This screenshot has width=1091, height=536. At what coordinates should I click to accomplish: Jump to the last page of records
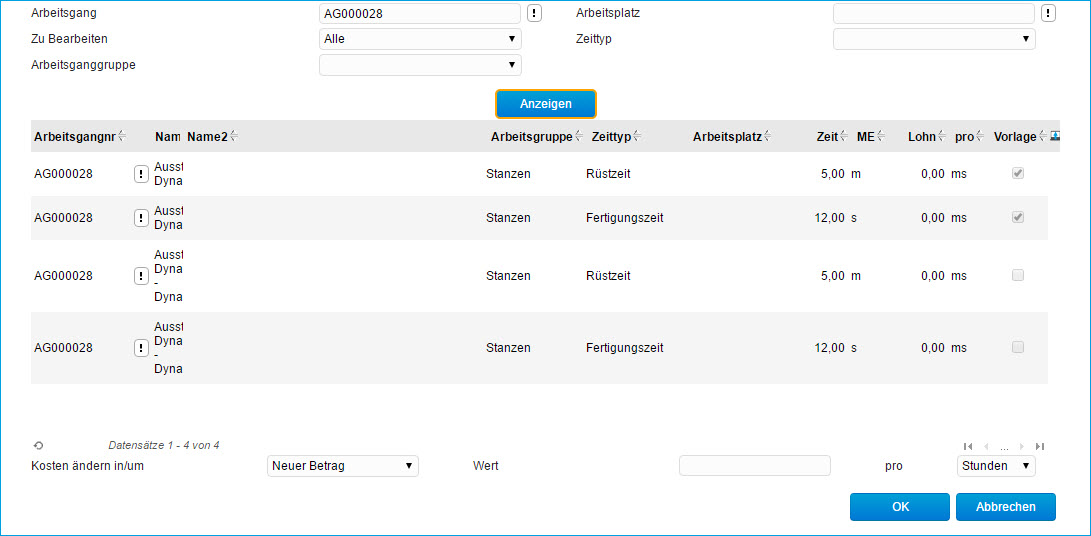[x=1040, y=446]
